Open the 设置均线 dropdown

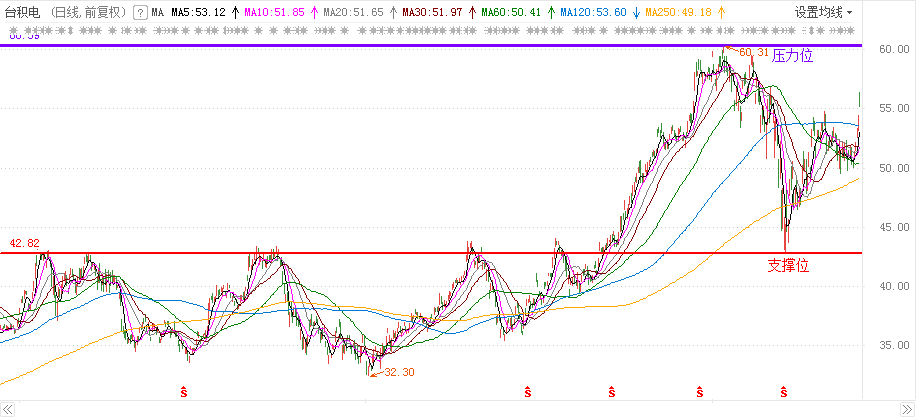(x=823, y=13)
